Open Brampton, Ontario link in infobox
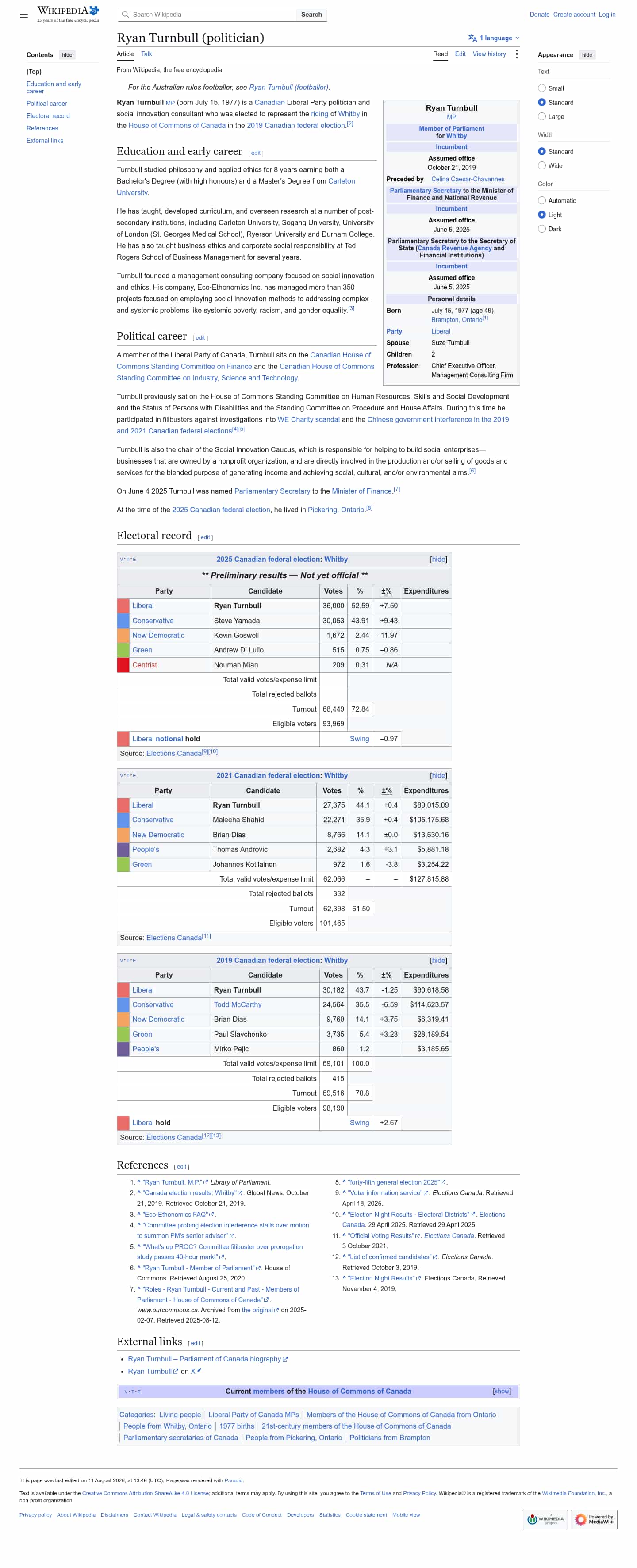 (457, 320)
